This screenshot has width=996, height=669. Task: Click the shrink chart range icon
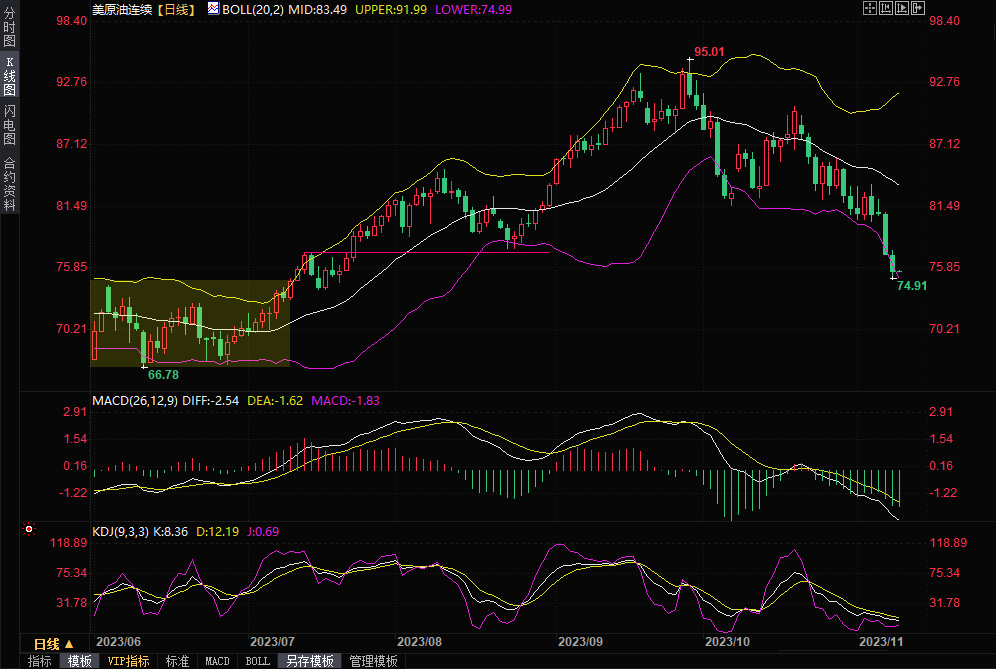885,8
